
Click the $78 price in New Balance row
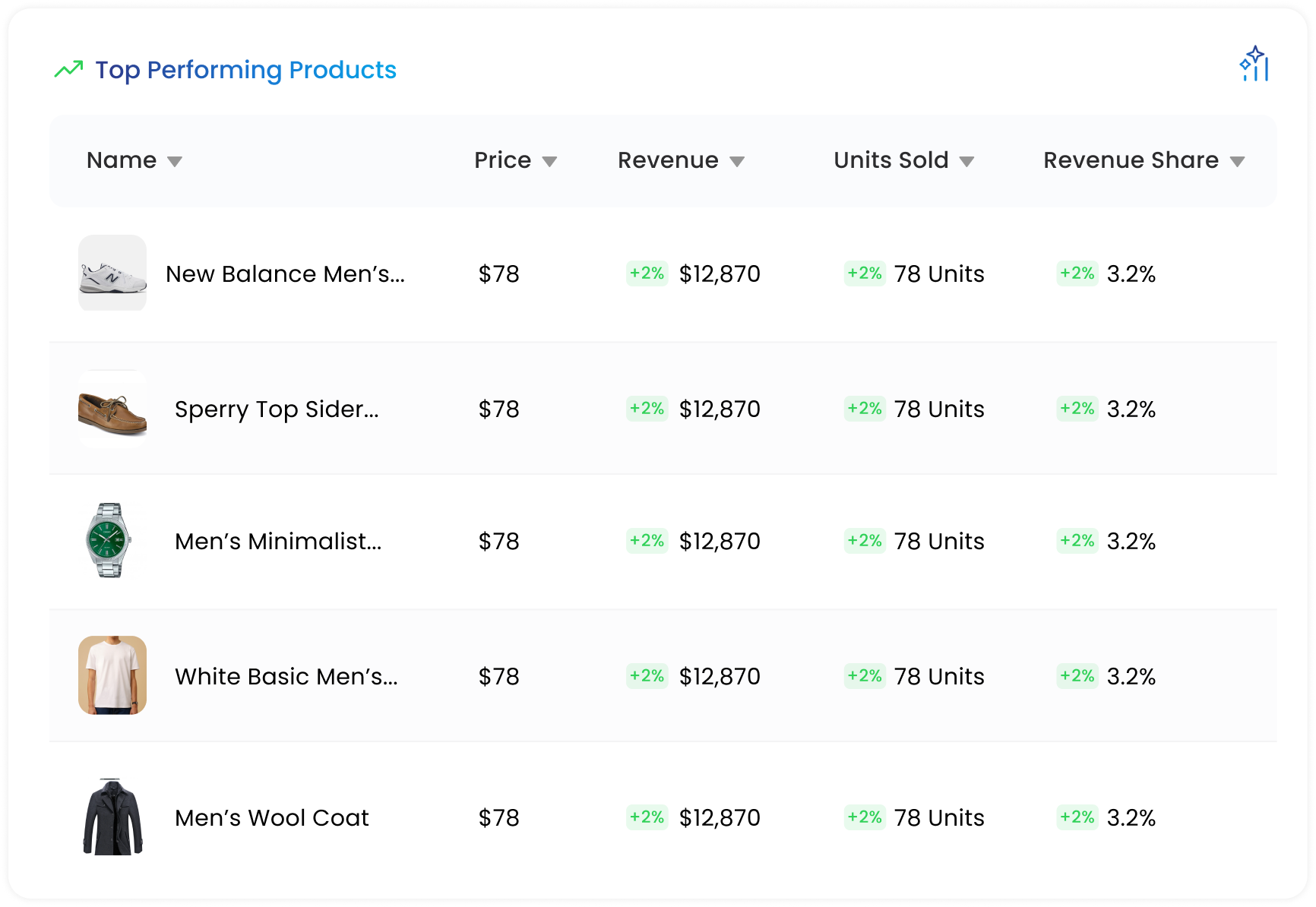click(498, 273)
